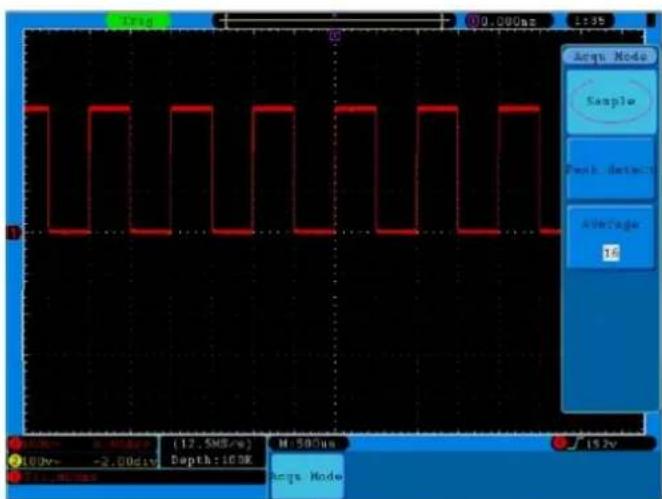Click the battery indicator icon top right corner

pyautogui.click(x=651, y=20)
